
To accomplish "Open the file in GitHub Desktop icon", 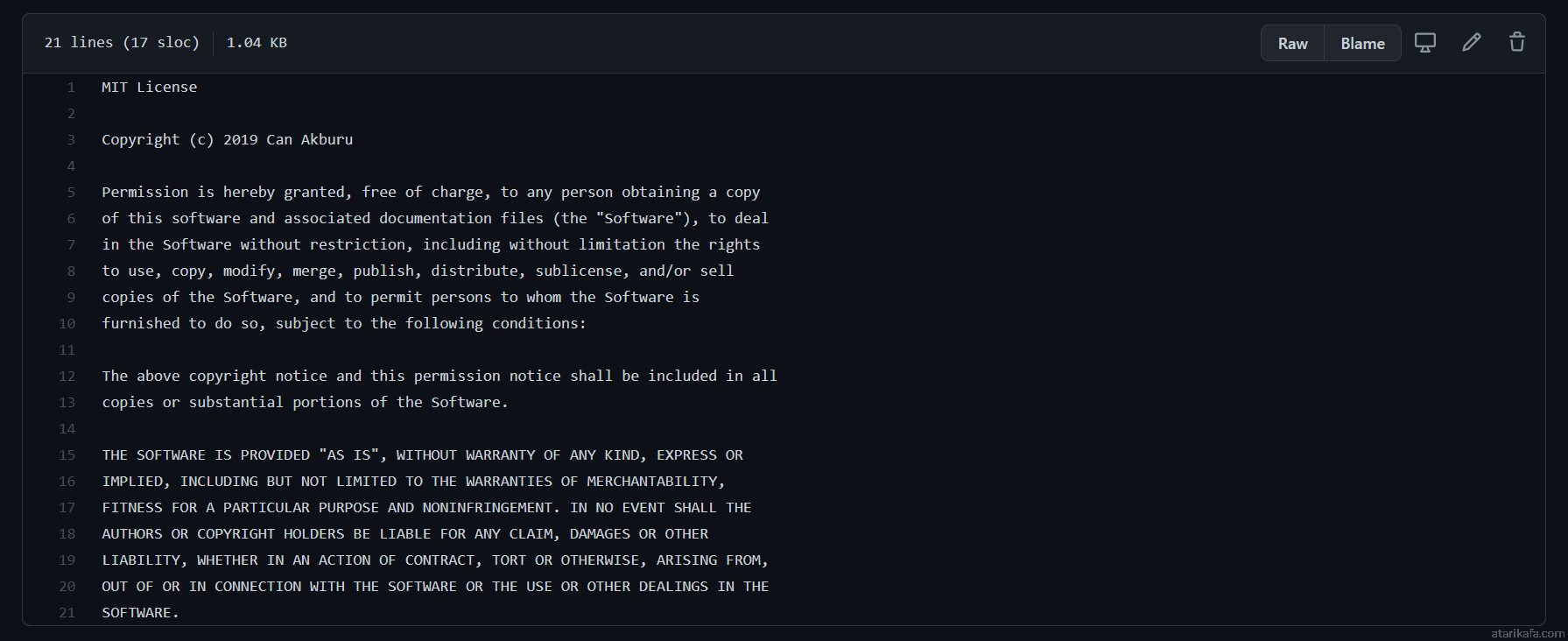I will point(1424,43).
